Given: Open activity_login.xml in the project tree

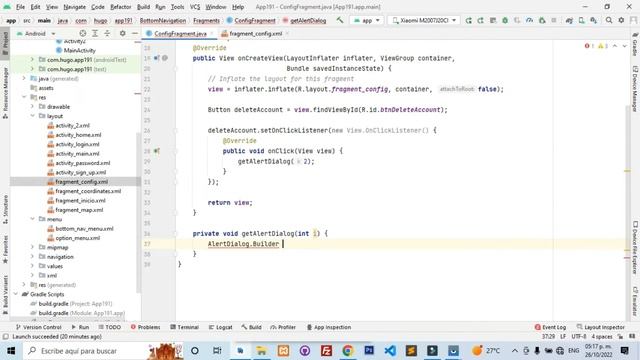Looking at the screenshot, I should (78, 144).
